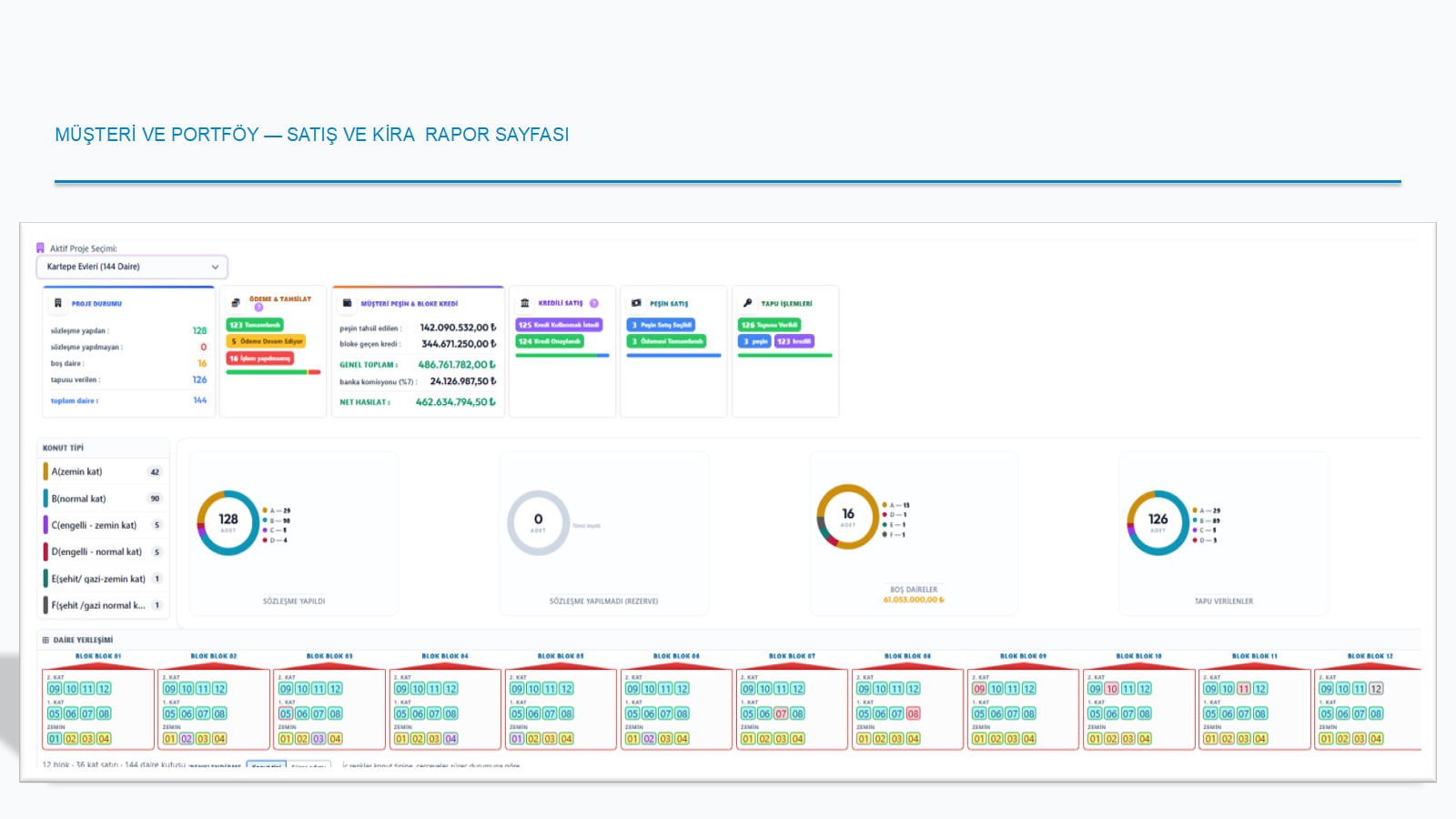Image resolution: width=1456 pixels, height=819 pixels.
Task: Click the 5 Ödeme Devam Ediyor badge
Action: [x=266, y=341]
